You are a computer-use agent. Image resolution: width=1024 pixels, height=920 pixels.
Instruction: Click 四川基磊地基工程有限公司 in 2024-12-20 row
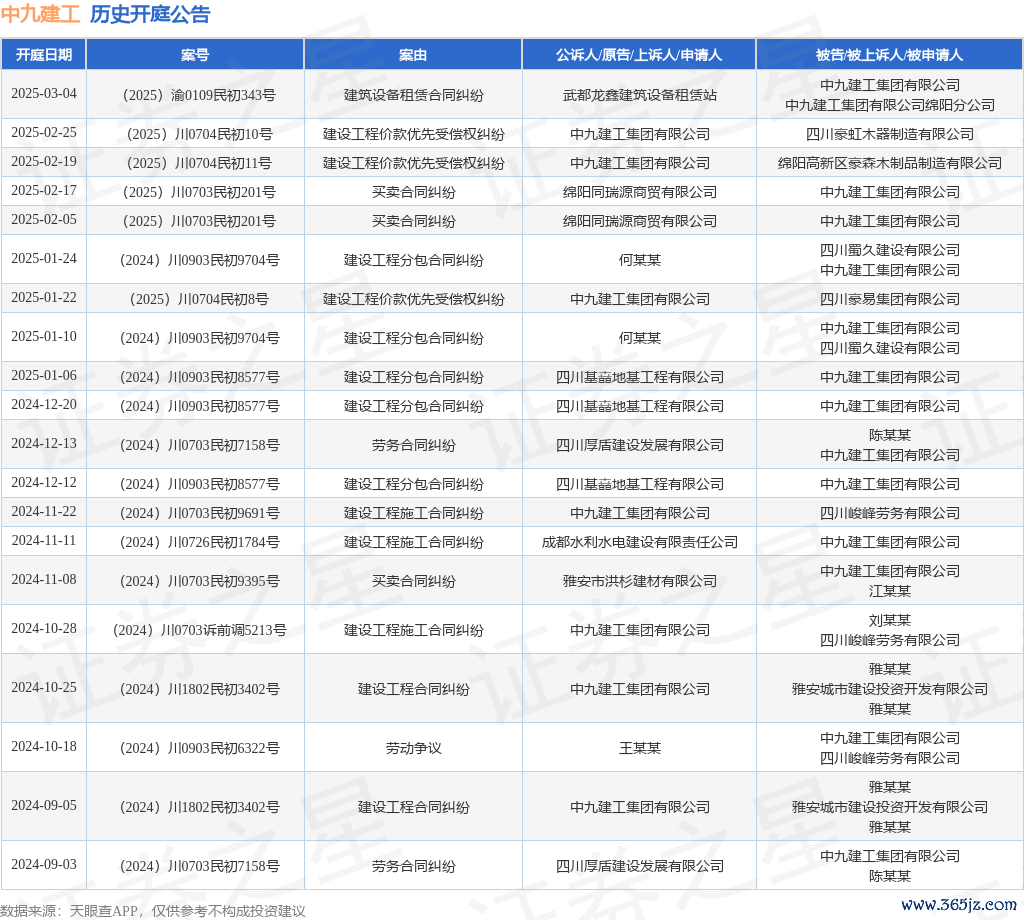coord(639,406)
